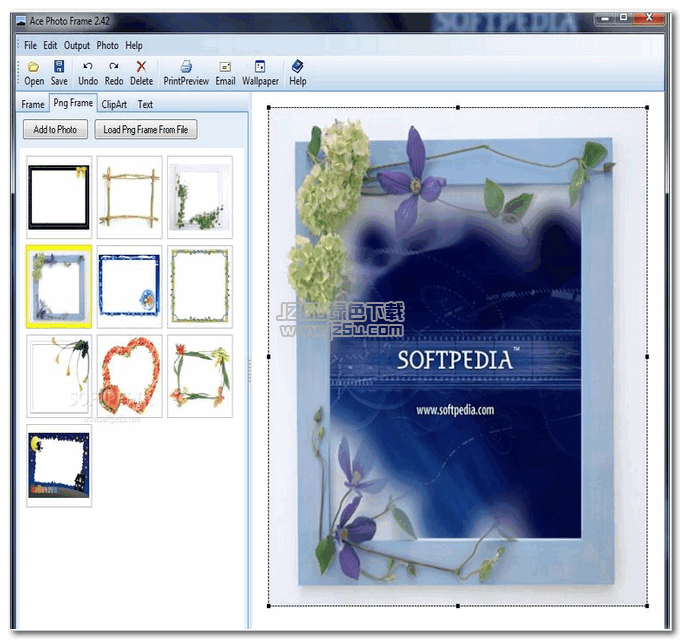
Task: Open the Help menu
Action: coord(134,45)
